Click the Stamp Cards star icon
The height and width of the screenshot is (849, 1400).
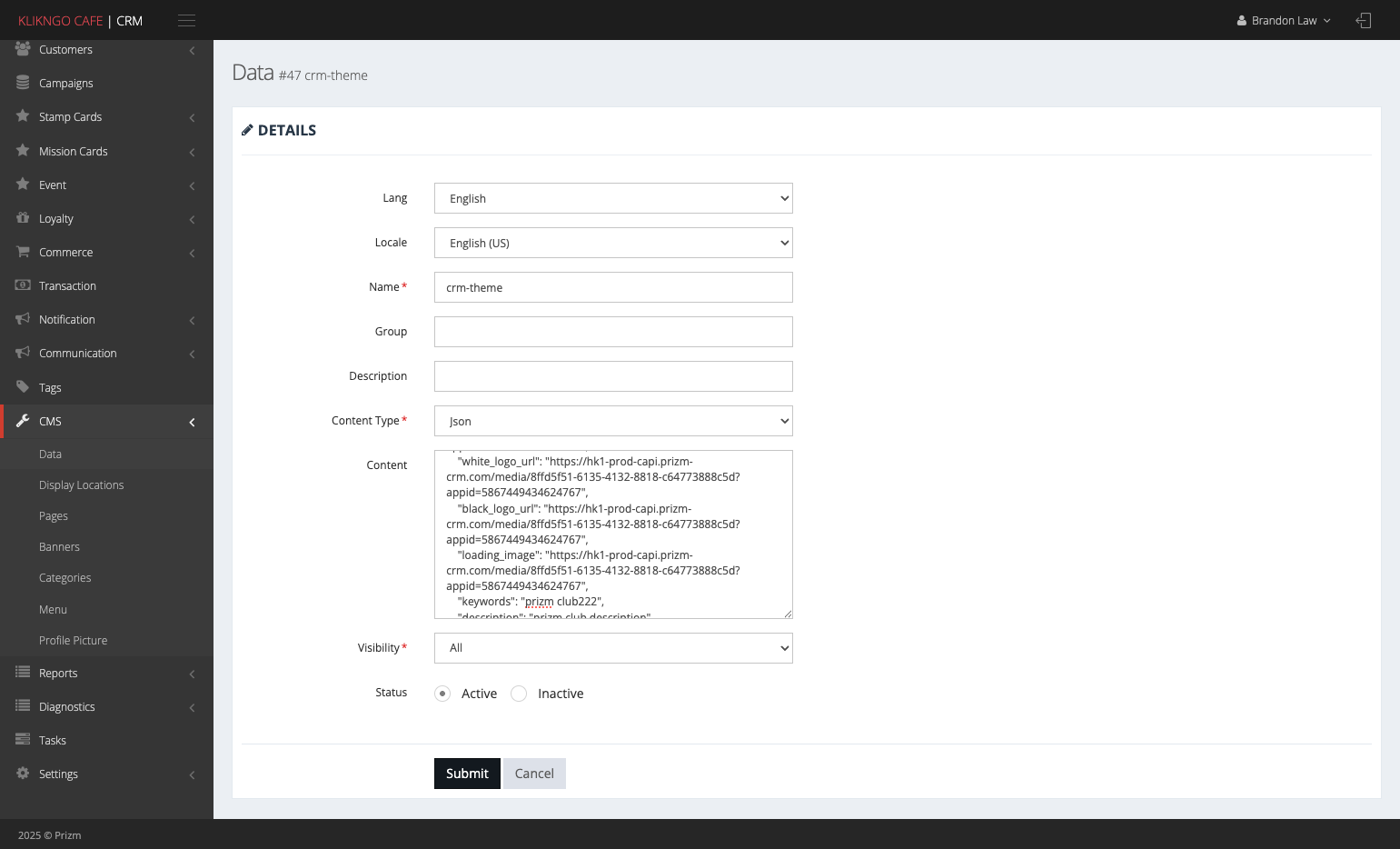pos(23,116)
